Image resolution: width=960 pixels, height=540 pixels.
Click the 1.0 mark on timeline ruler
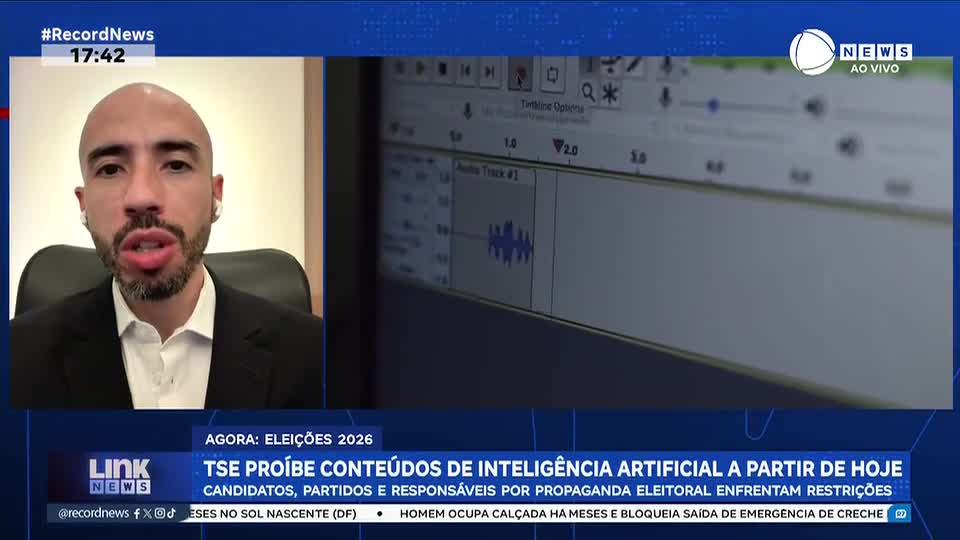click(x=510, y=143)
